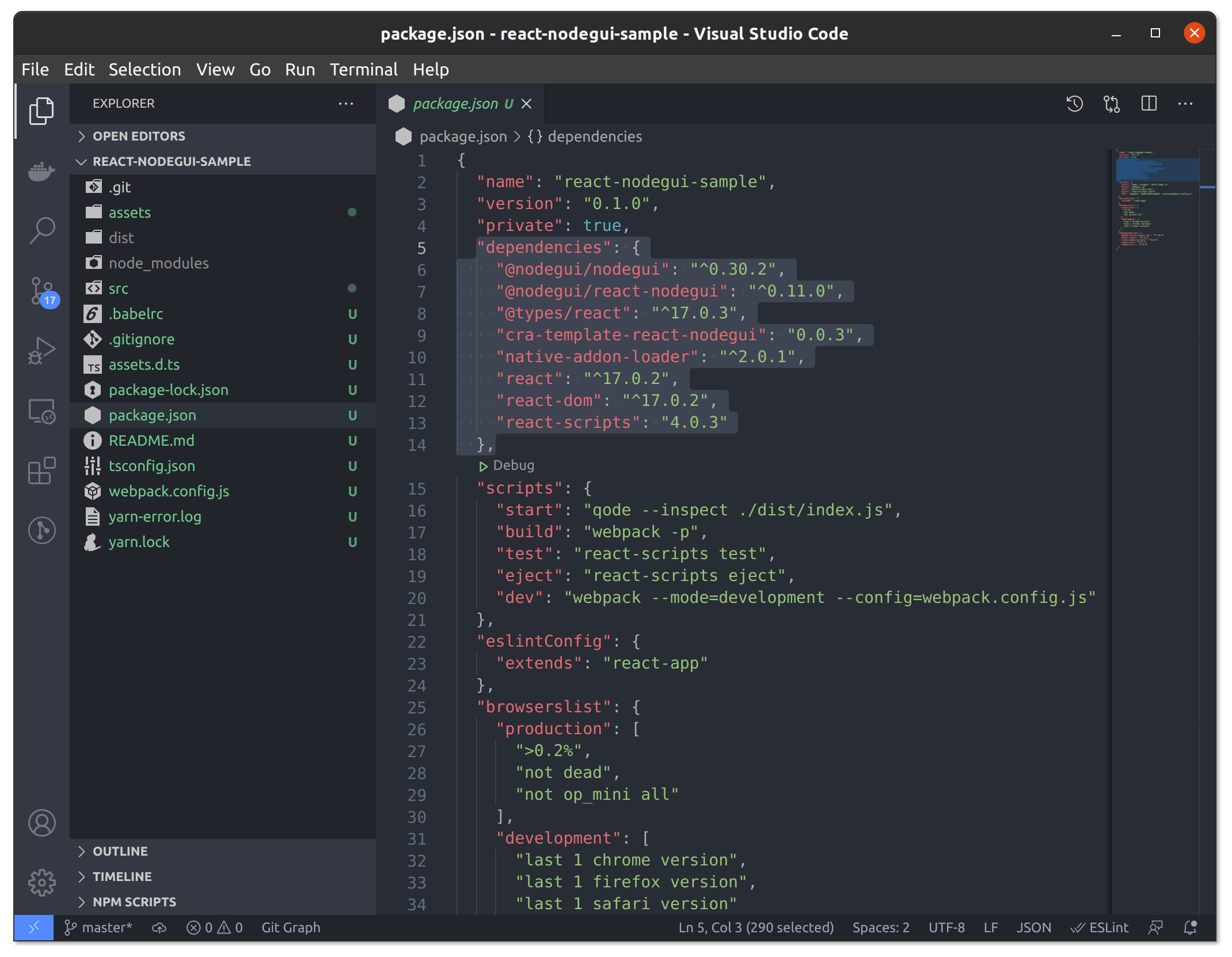Open the Terminal menu

pyautogui.click(x=363, y=69)
